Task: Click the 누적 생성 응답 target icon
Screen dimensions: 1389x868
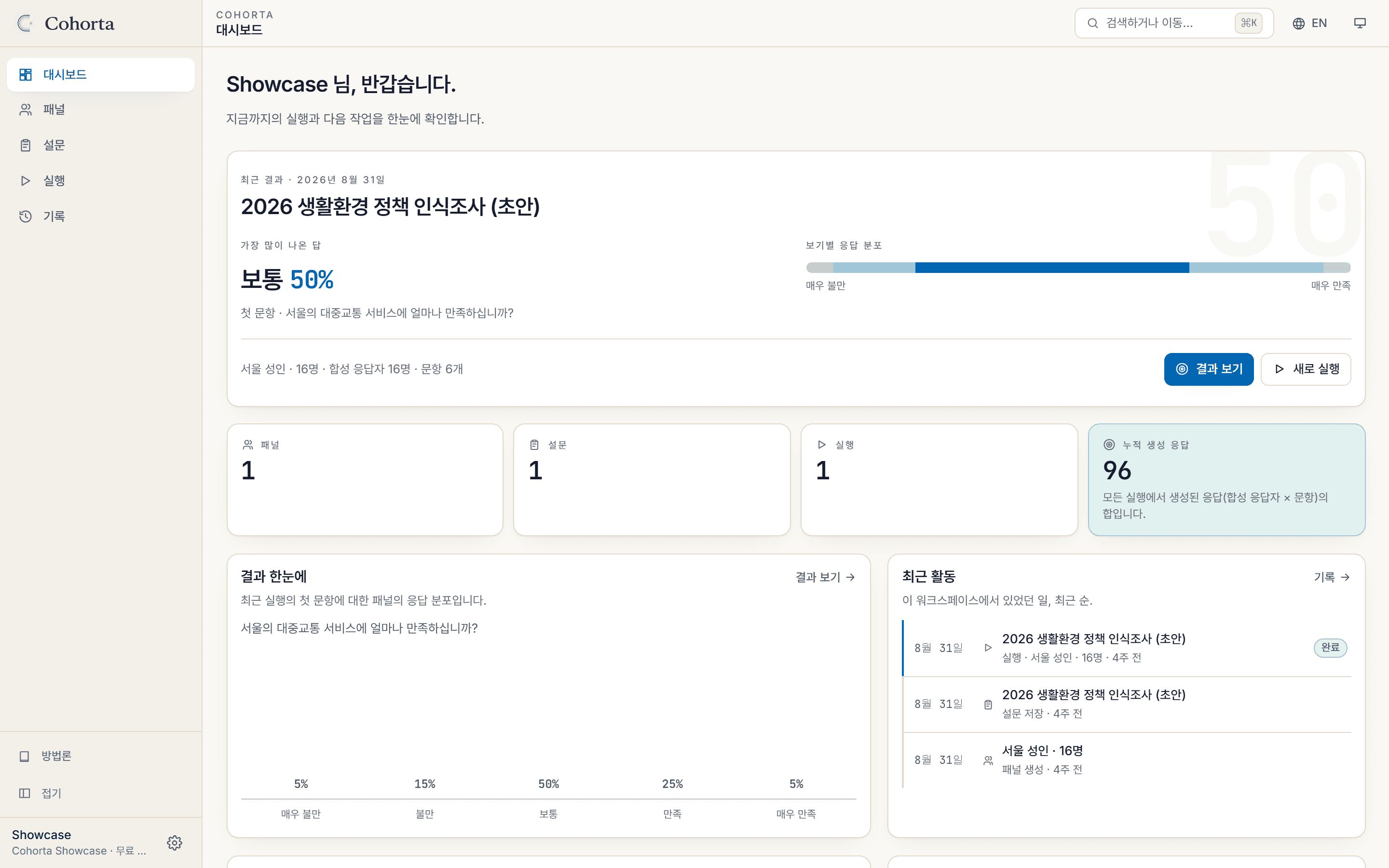Action: (x=1109, y=445)
